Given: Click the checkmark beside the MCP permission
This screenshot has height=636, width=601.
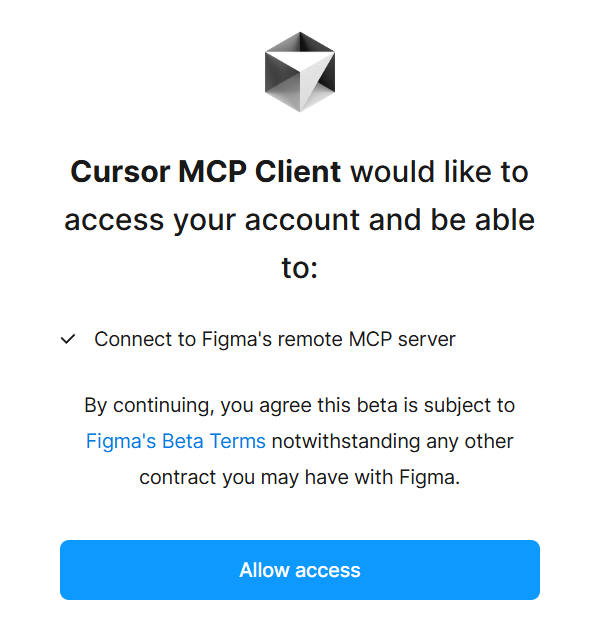Looking at the screenshot, I should pos(68,339).
